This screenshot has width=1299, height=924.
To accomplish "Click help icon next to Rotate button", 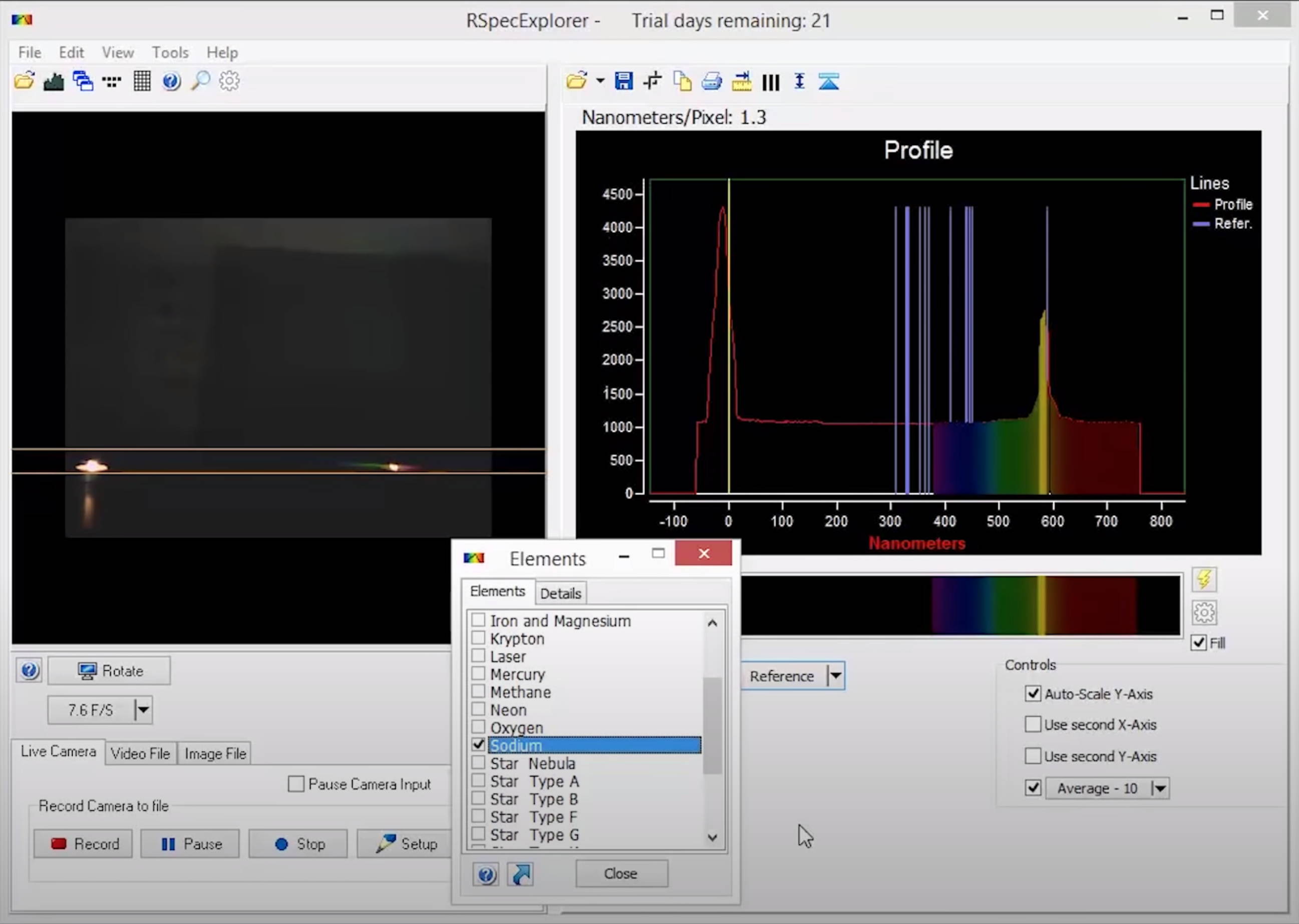I will (29, 670).
